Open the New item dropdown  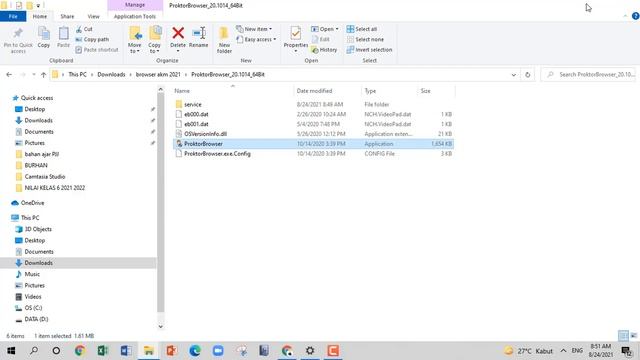[254, 29]
